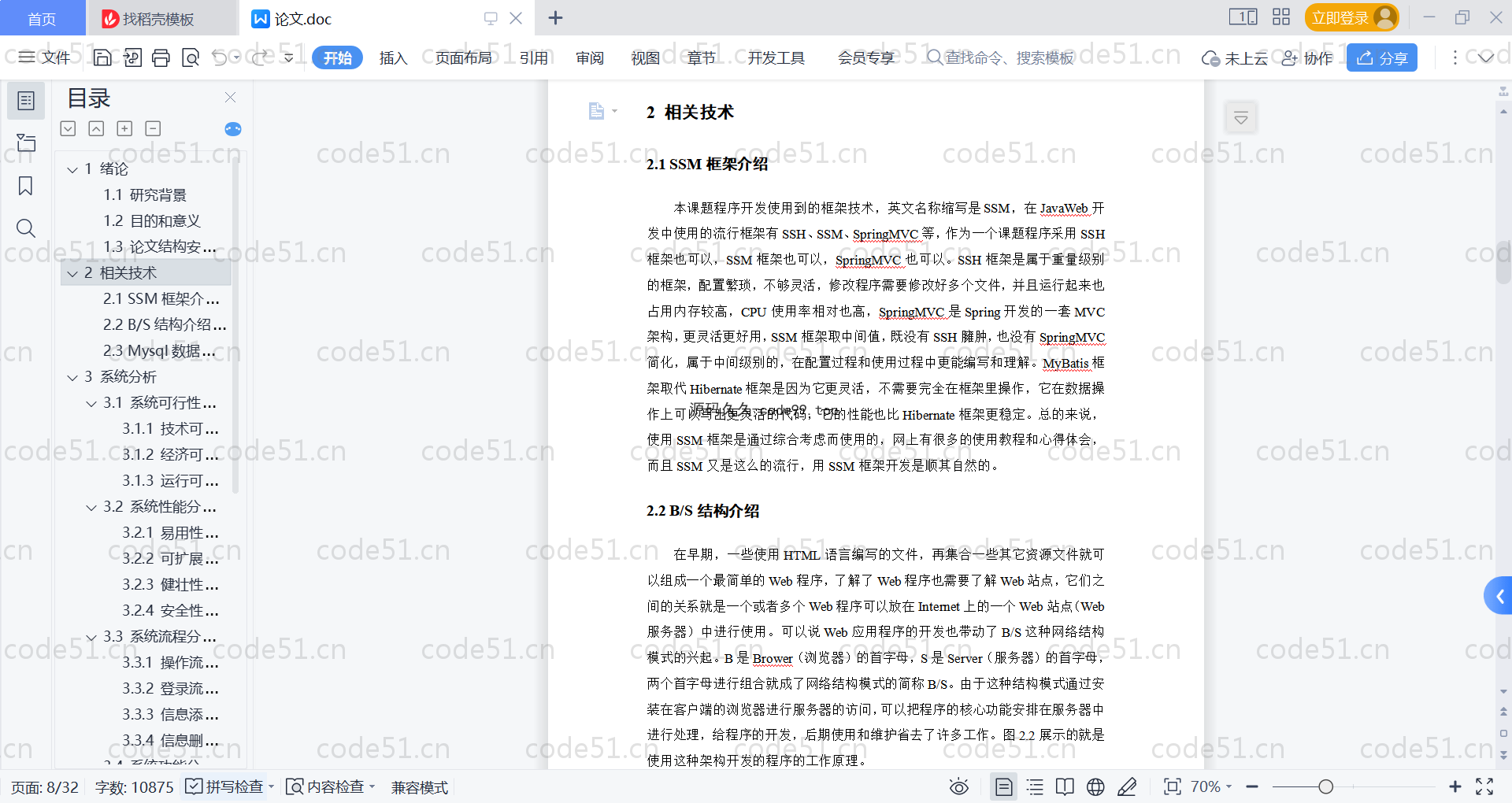Click the eye protection mode icon
The width and height of the screenshot is (1512, 803).
coord(959,786)
